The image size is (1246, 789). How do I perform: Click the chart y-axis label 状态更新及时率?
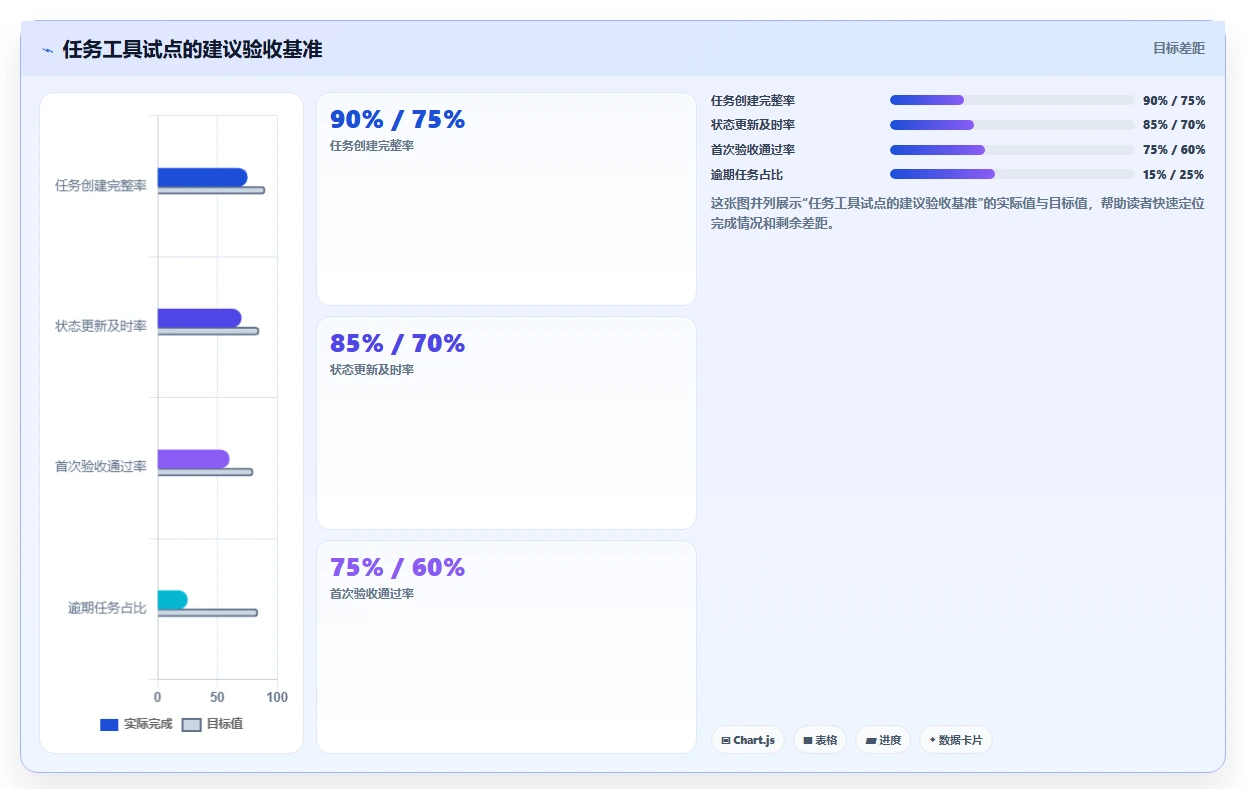[101, 327]
